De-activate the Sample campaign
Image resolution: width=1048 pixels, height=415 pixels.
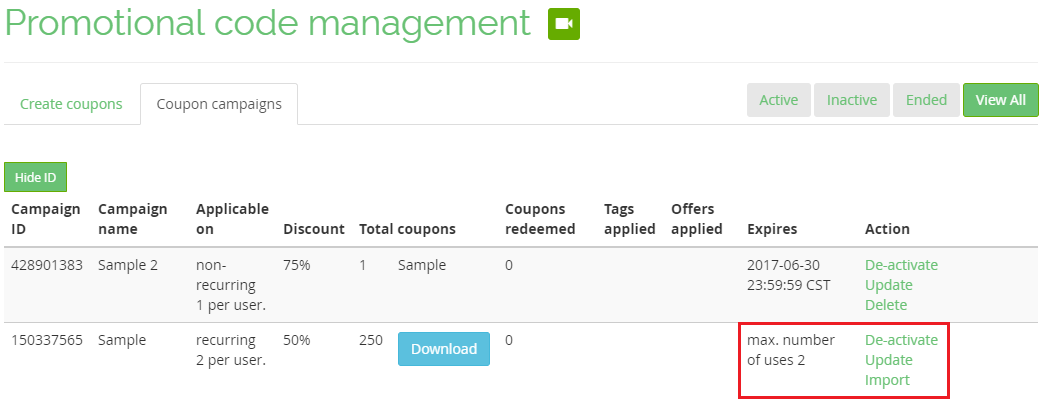tap(901, 340)
